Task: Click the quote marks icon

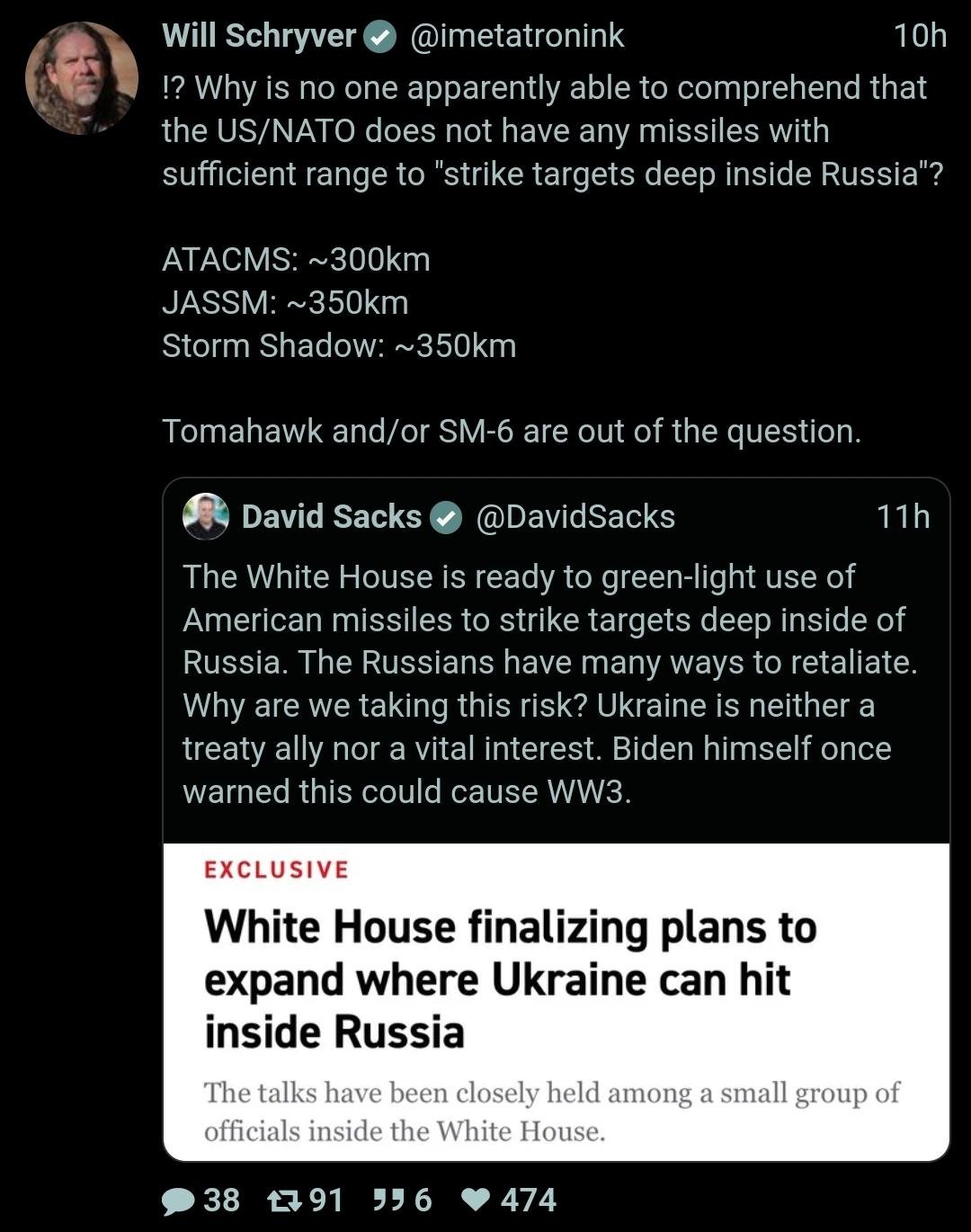Action: tap(388, 1201)
